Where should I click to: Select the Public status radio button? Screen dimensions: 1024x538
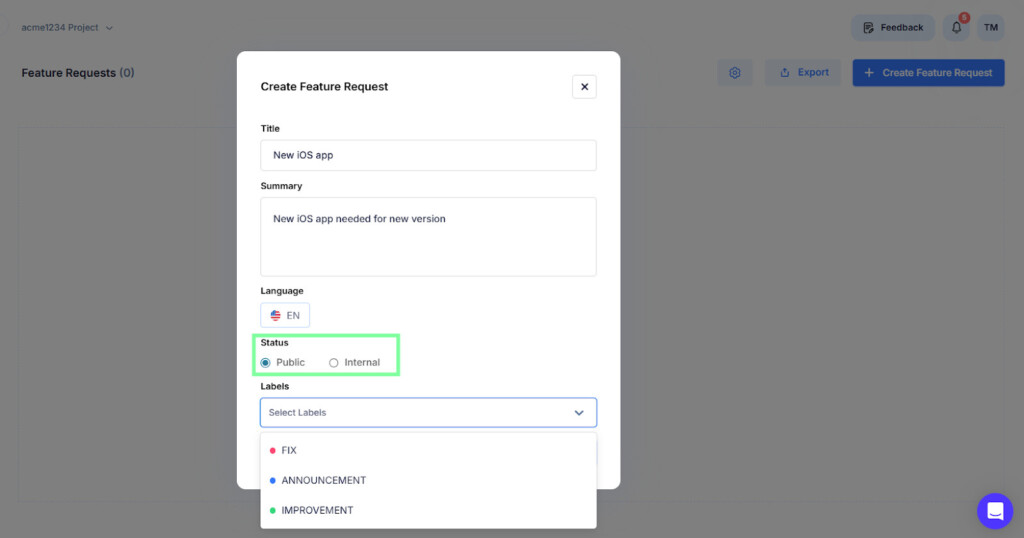tap(266, 363)
